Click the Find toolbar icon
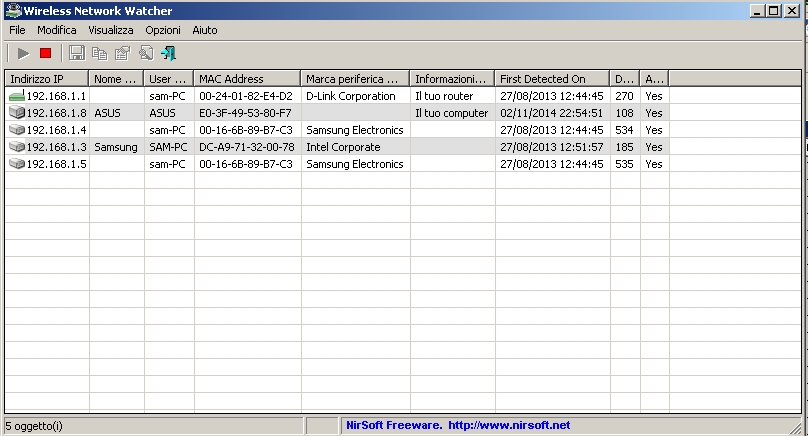The width and height of the screenshot is (808, 436). tap(146, 53)
